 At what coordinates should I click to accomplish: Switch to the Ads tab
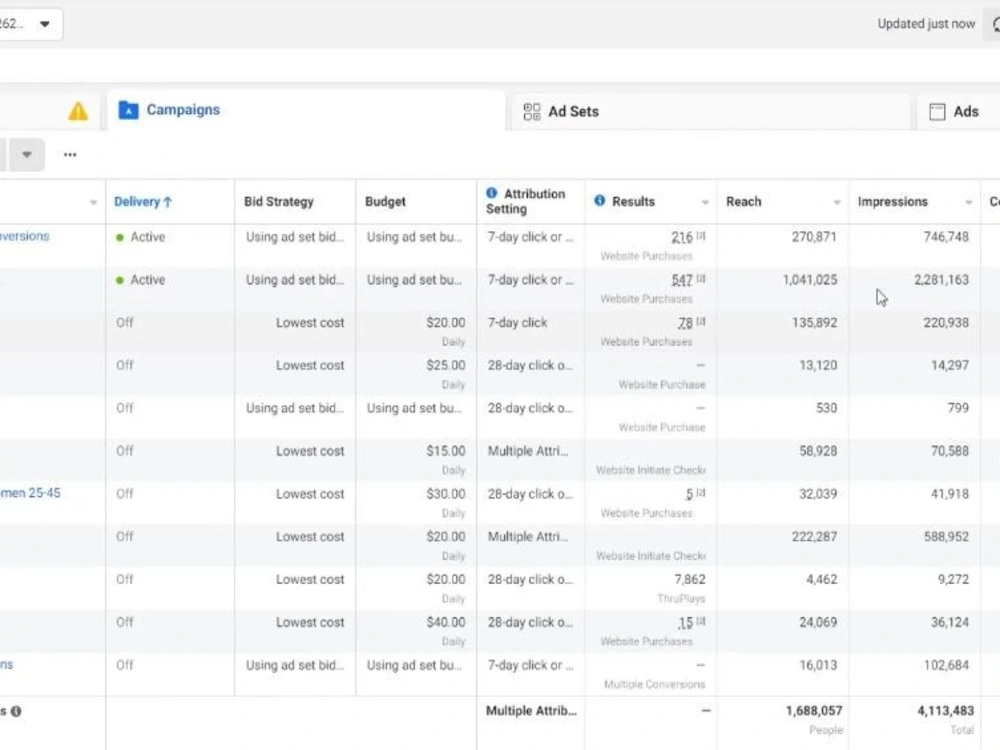point(966,111)
